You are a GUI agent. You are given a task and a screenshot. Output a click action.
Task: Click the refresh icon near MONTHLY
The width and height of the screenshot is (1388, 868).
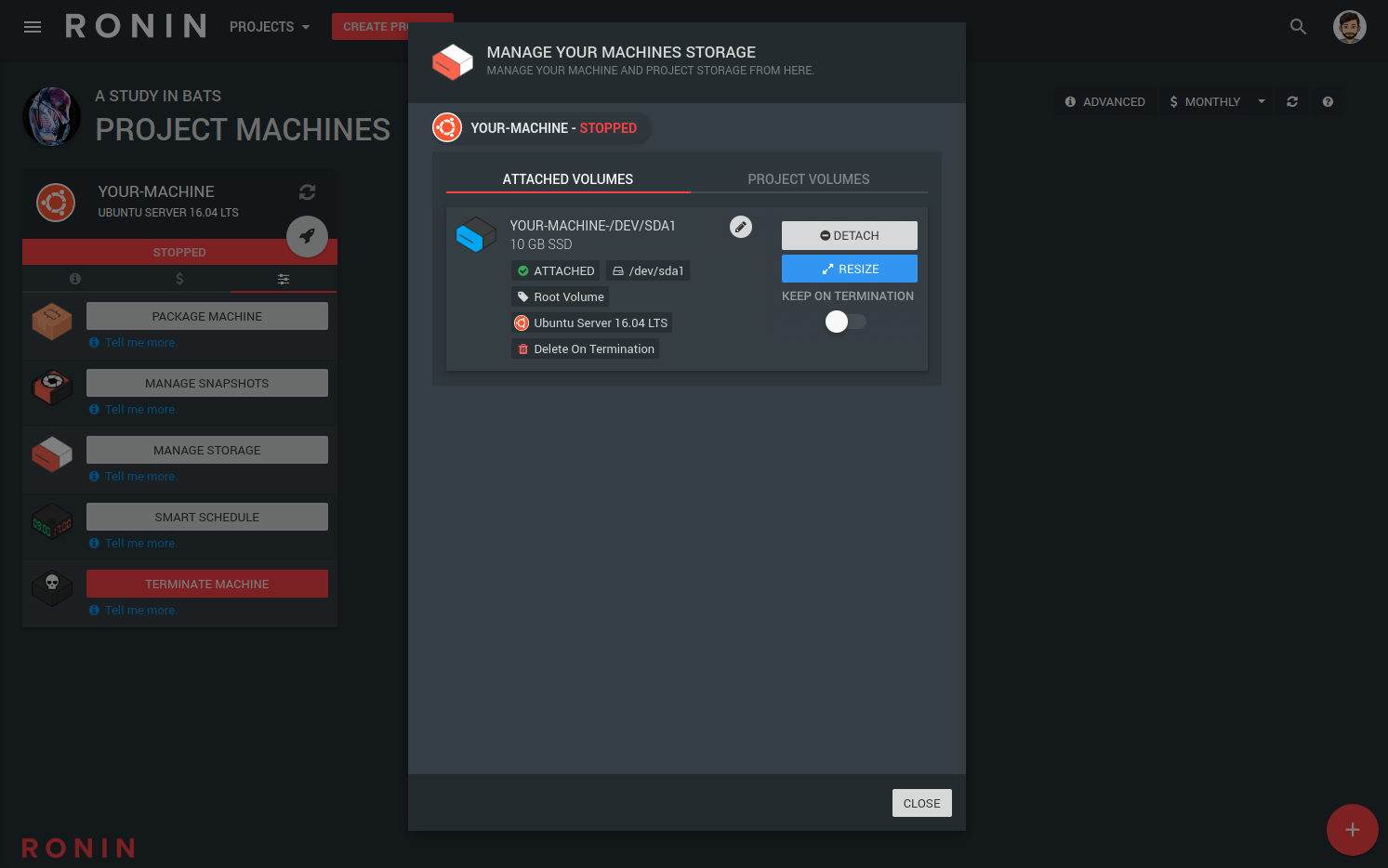[1292, 101]
